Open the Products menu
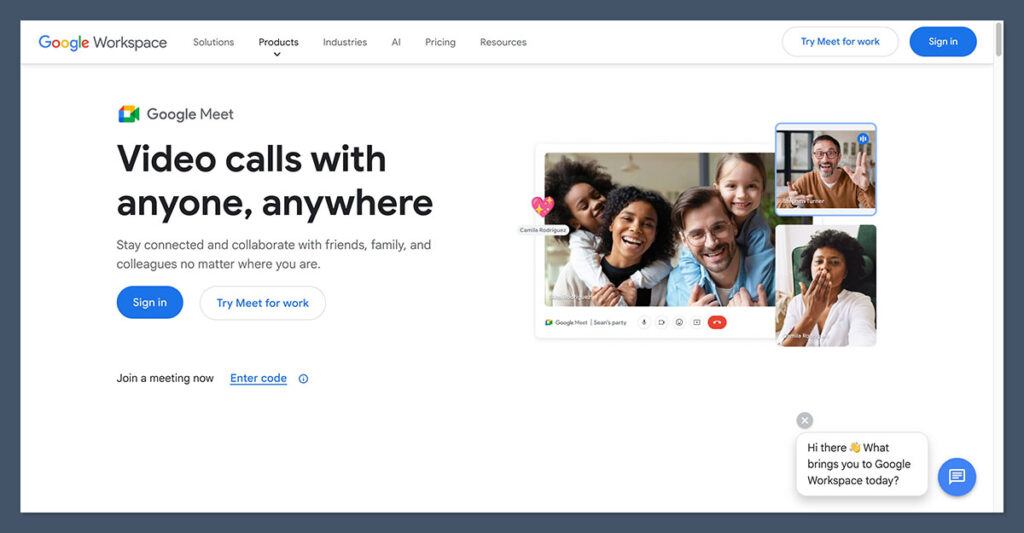1024x533 pixels. (x=278, y=42)
